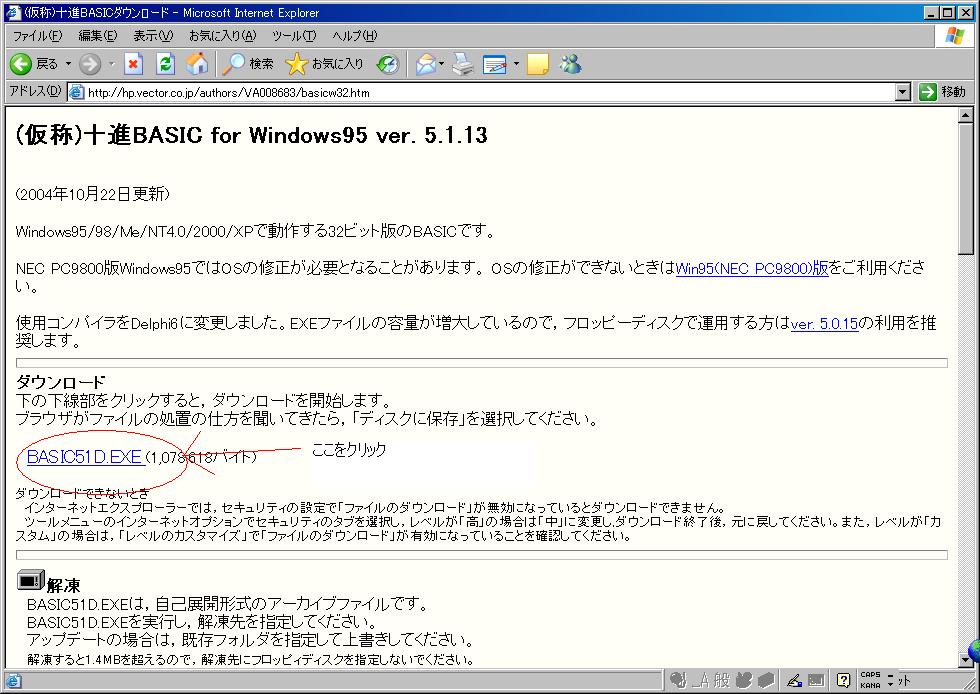Click the IME tools box icon

pos(766,680)
